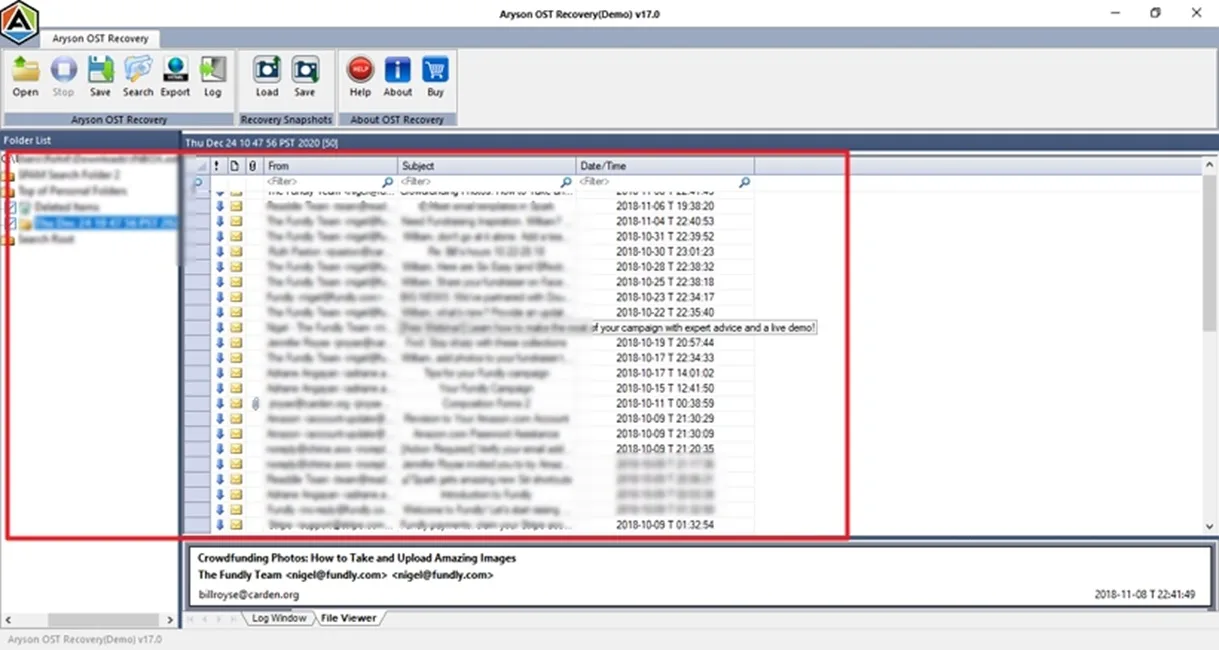This screenshot has width=1219, height=650.
Task: Click the folder list scroll left arrow
Action: pos(9,620)
